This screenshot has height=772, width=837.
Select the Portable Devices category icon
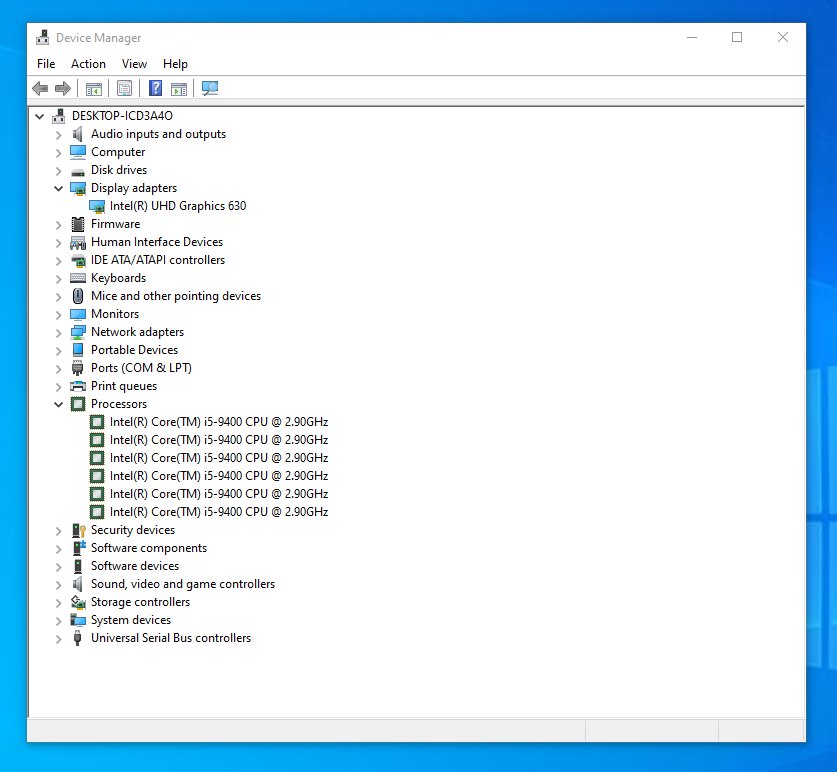point(78,350)
